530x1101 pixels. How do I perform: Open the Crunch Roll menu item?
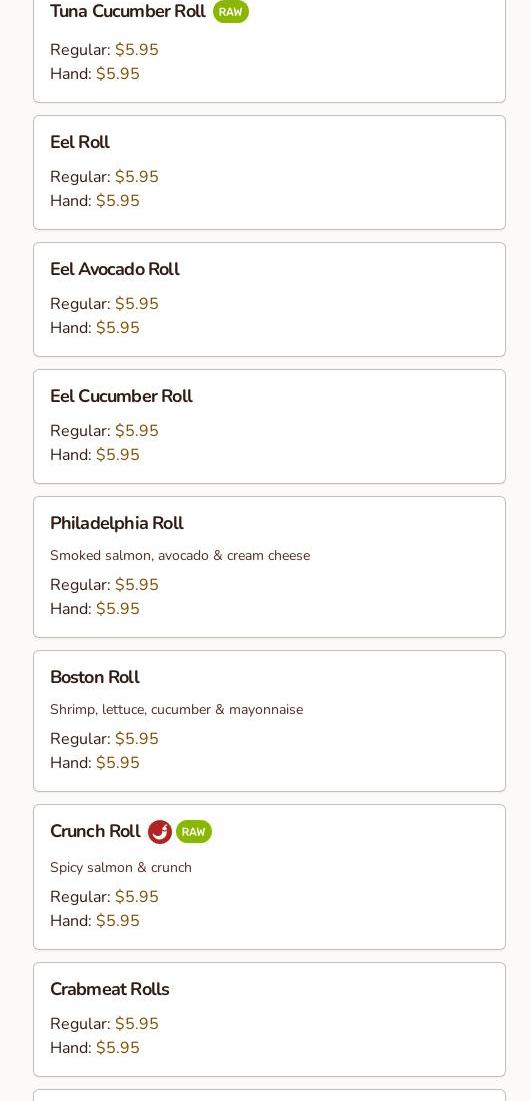270,877
